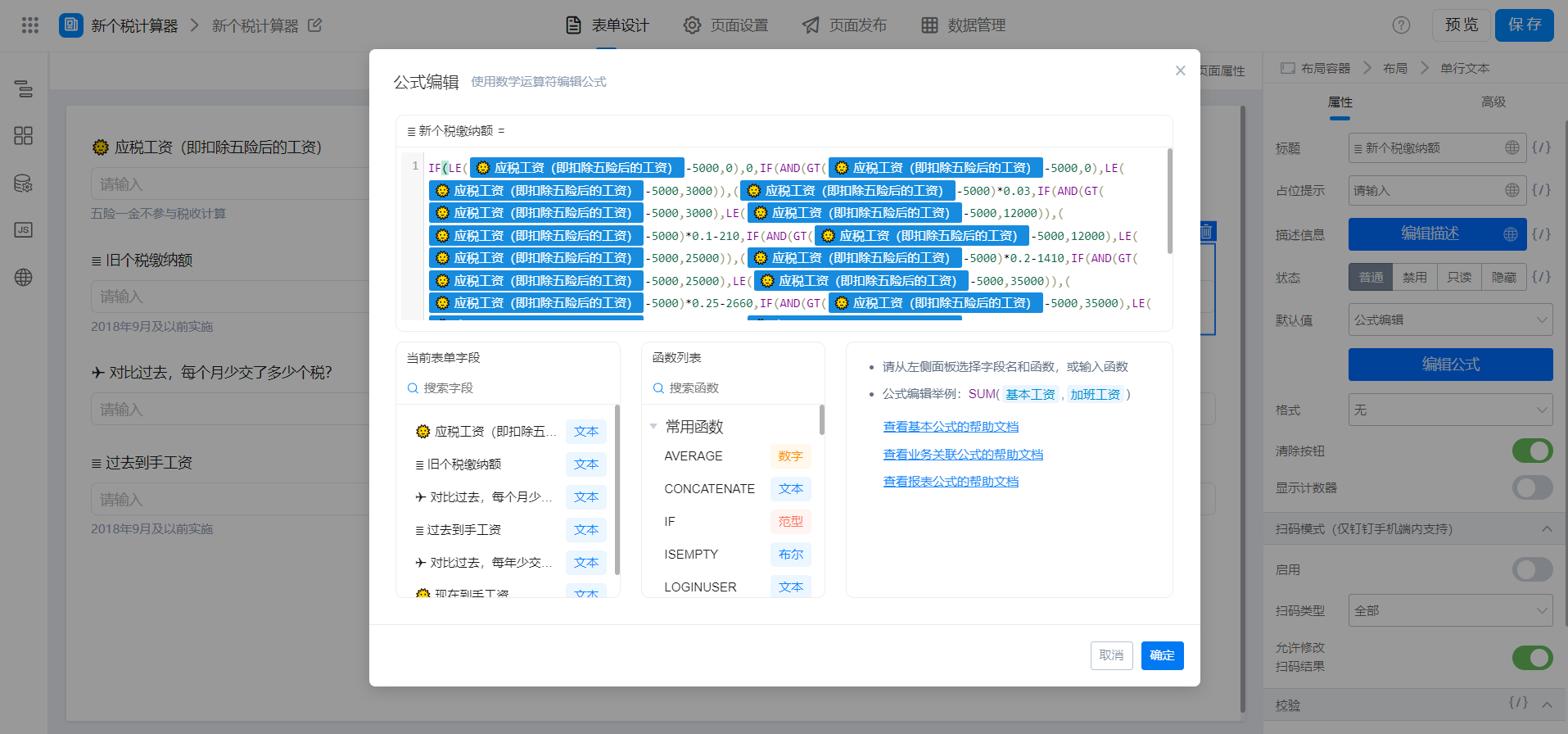Open 查看基本公式的帮助文档 link
The width and height of the screenshot is (1568, 734).
[951, 427]
